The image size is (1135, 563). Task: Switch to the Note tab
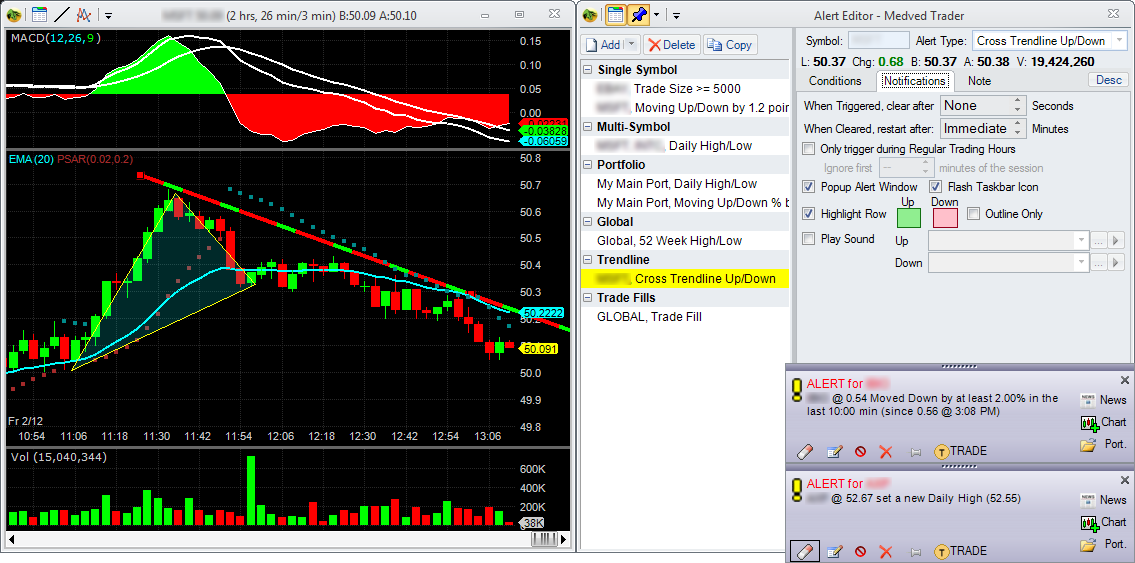coord(979,81)
